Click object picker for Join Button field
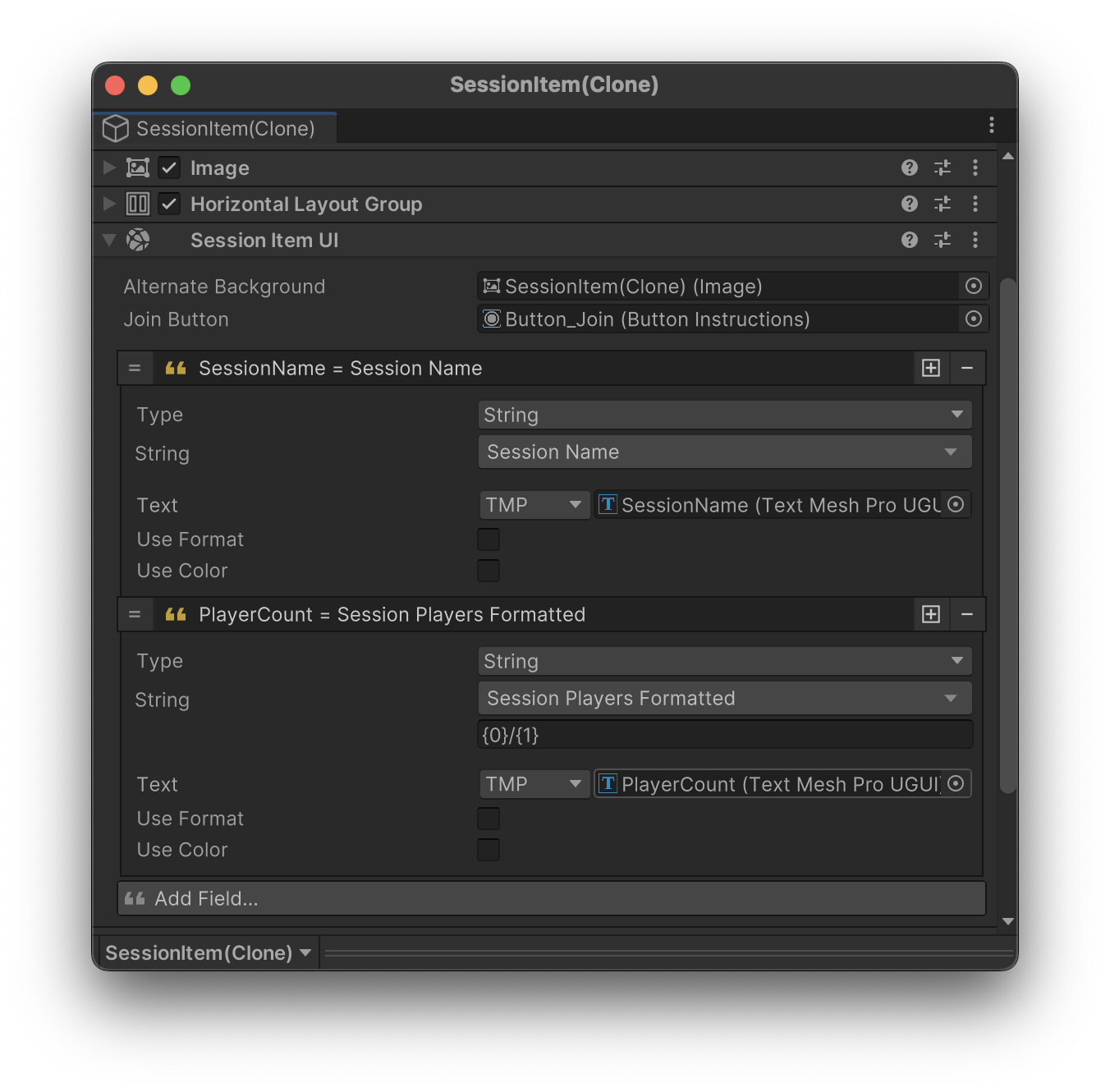Viewport: 1110px width, 1092px height. point(973,319)
